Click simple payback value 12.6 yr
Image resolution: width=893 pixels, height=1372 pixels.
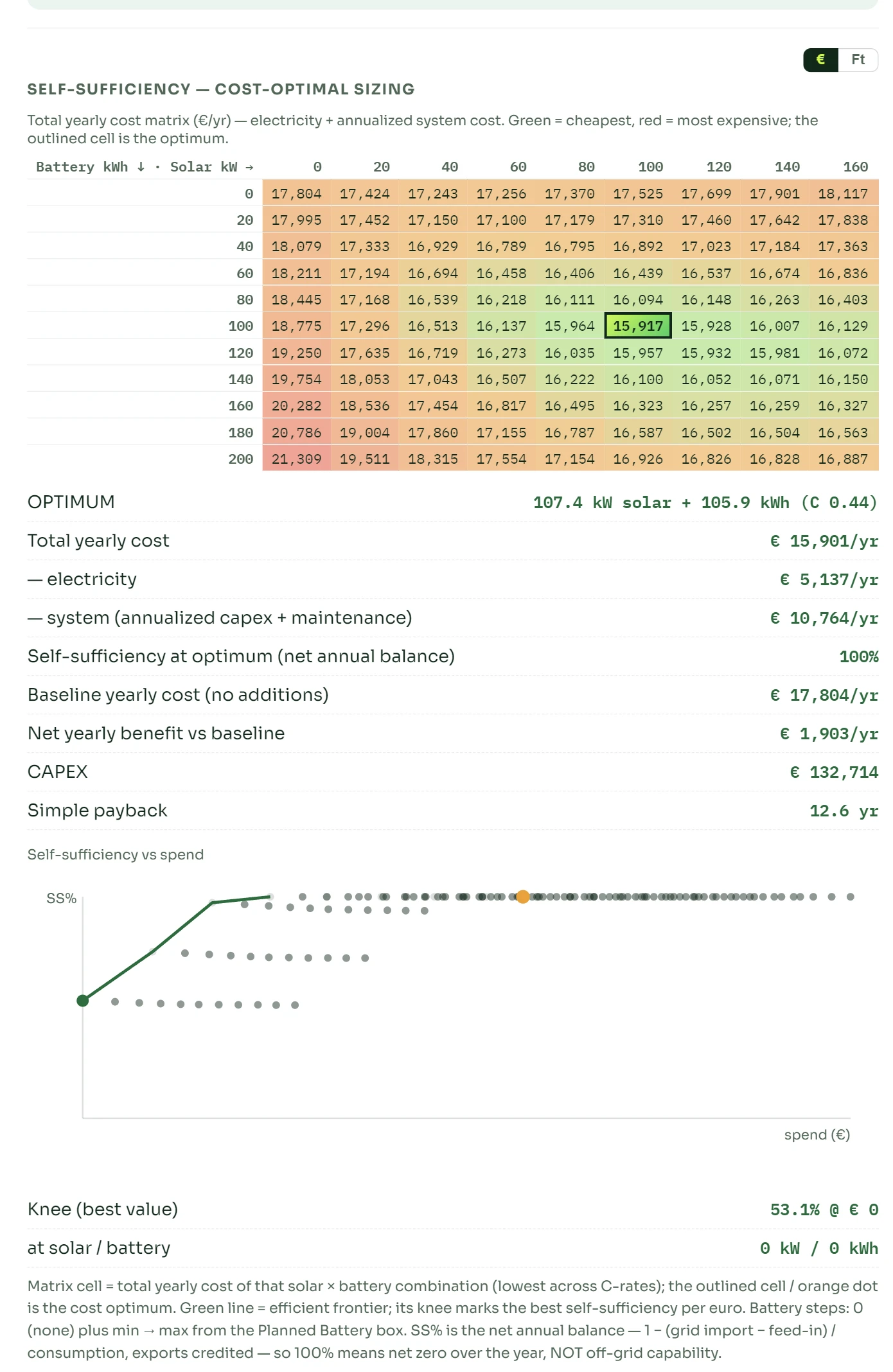844,811
